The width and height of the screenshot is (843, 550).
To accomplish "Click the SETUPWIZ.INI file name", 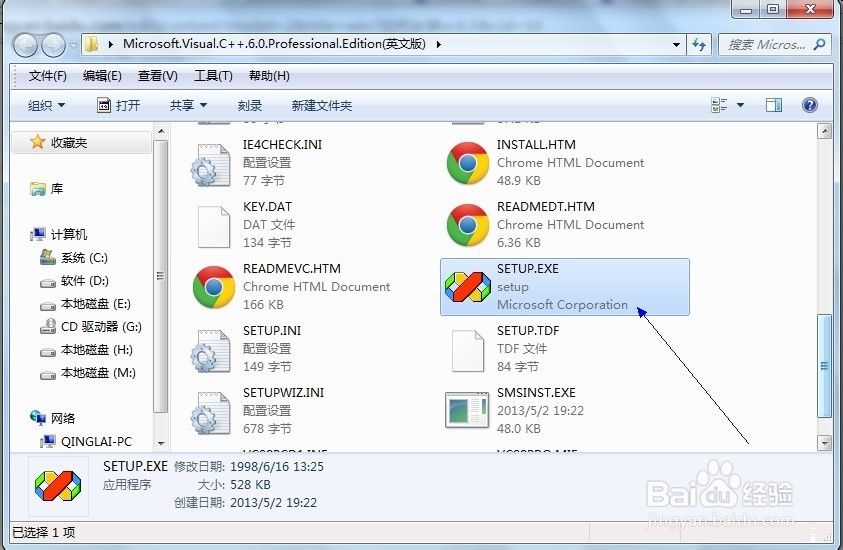I will click(283, 392).
